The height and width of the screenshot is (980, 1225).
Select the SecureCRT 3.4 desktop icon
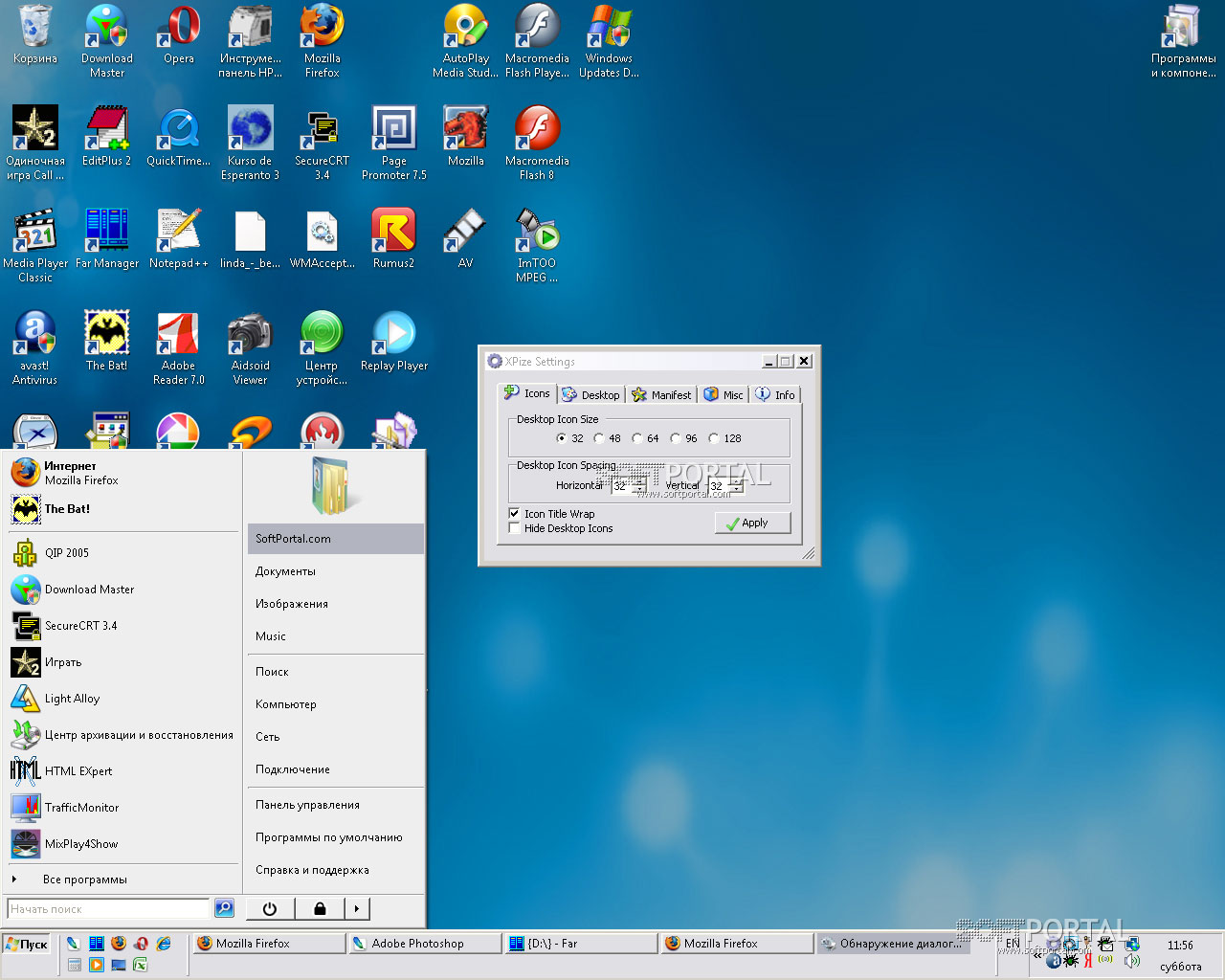(x=323, y=144)
